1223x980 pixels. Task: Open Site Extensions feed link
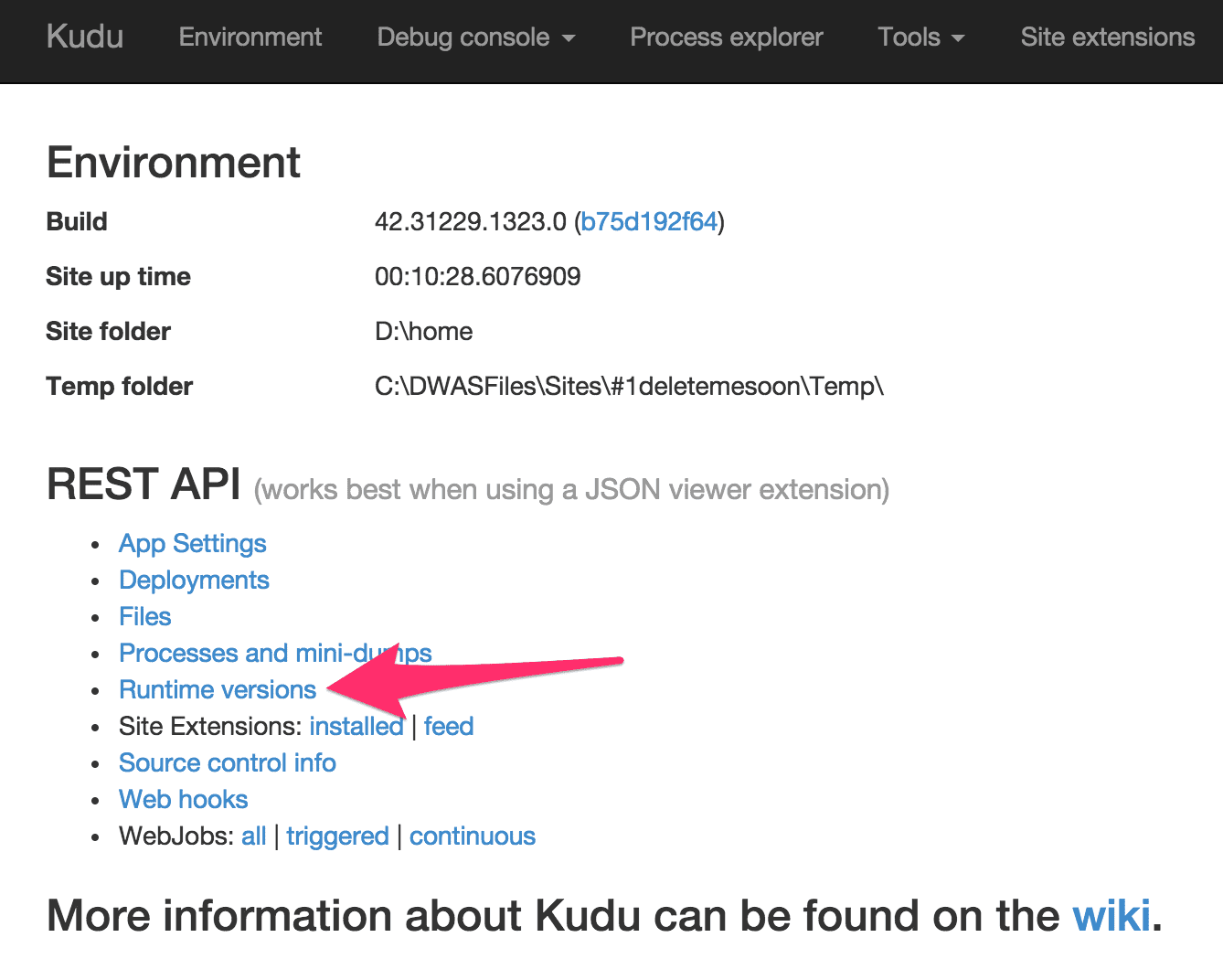449,727
